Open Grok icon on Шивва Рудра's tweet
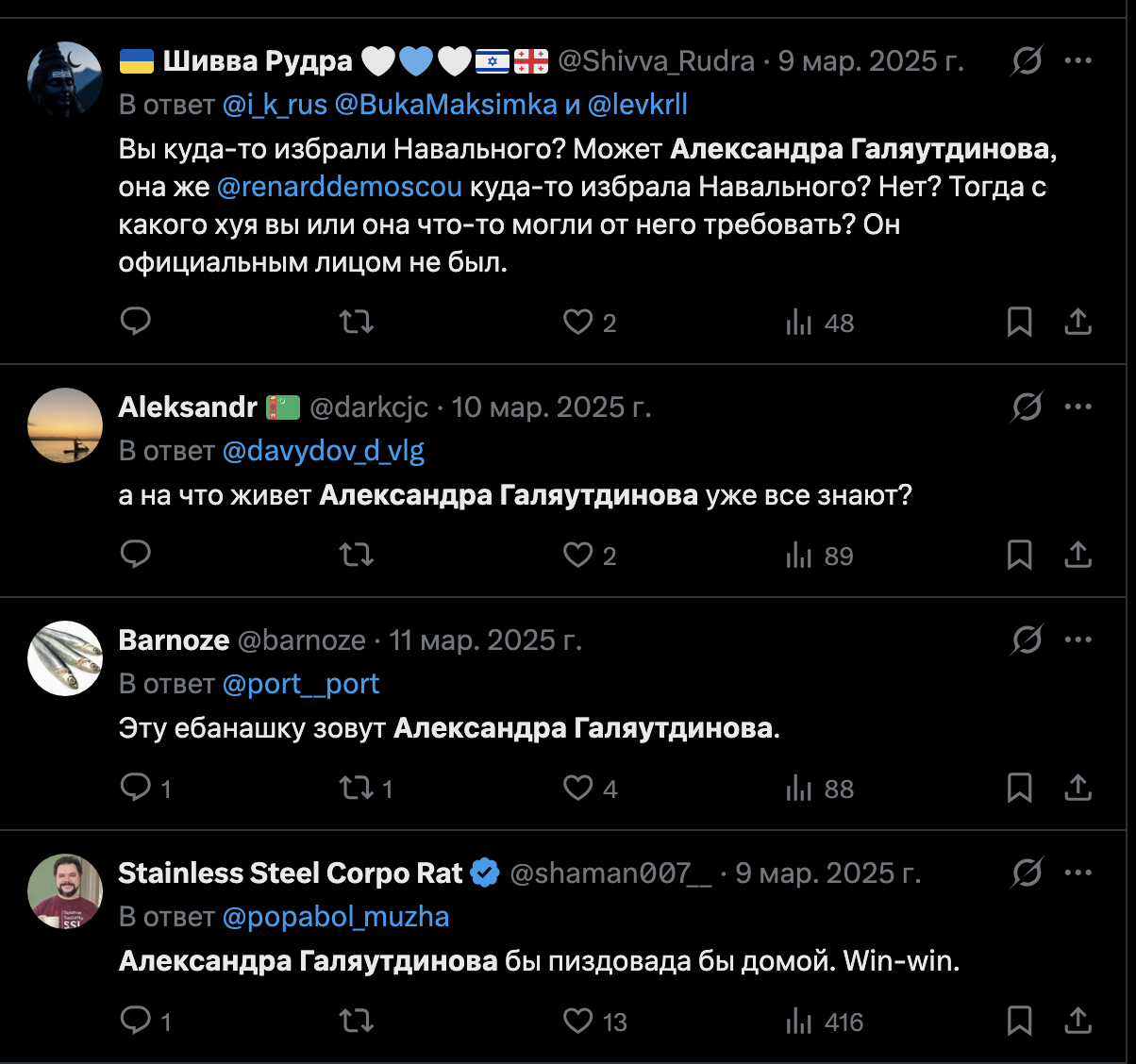Image resolution: width=1136 pixels, height=1064 pixels. [x=1027, y=61]
